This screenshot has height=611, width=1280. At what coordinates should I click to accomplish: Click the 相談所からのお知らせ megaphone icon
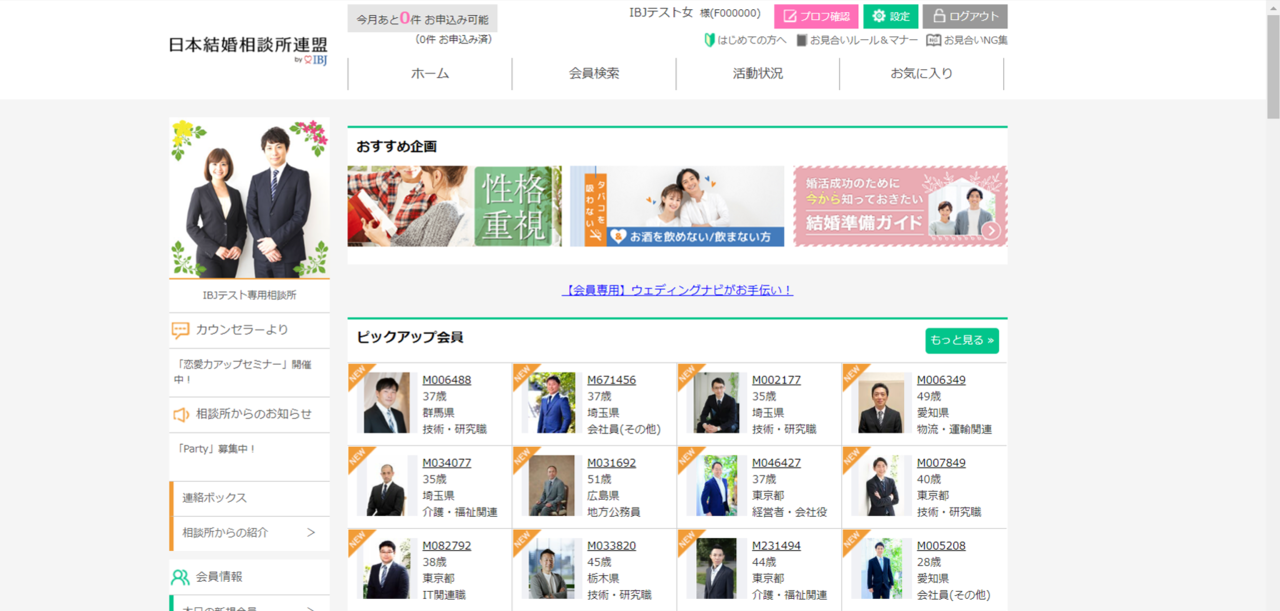(180, 414)
